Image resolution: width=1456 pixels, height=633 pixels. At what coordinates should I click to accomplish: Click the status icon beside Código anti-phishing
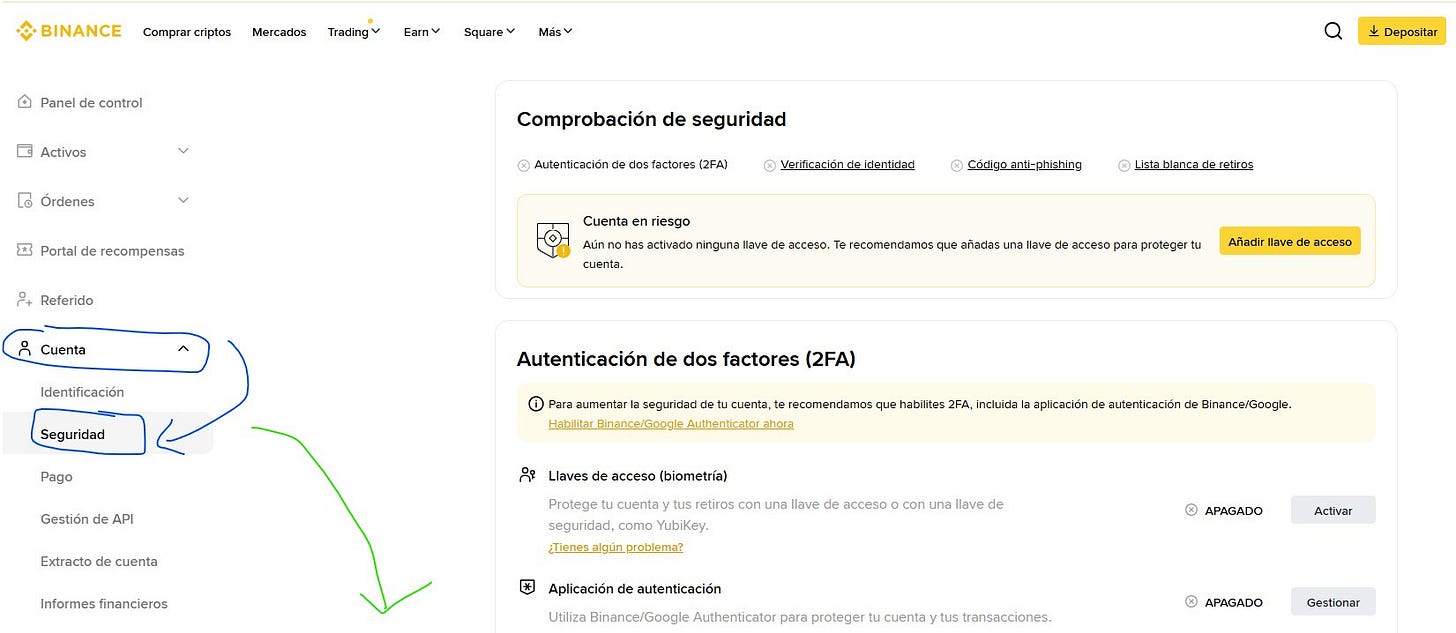956,165
